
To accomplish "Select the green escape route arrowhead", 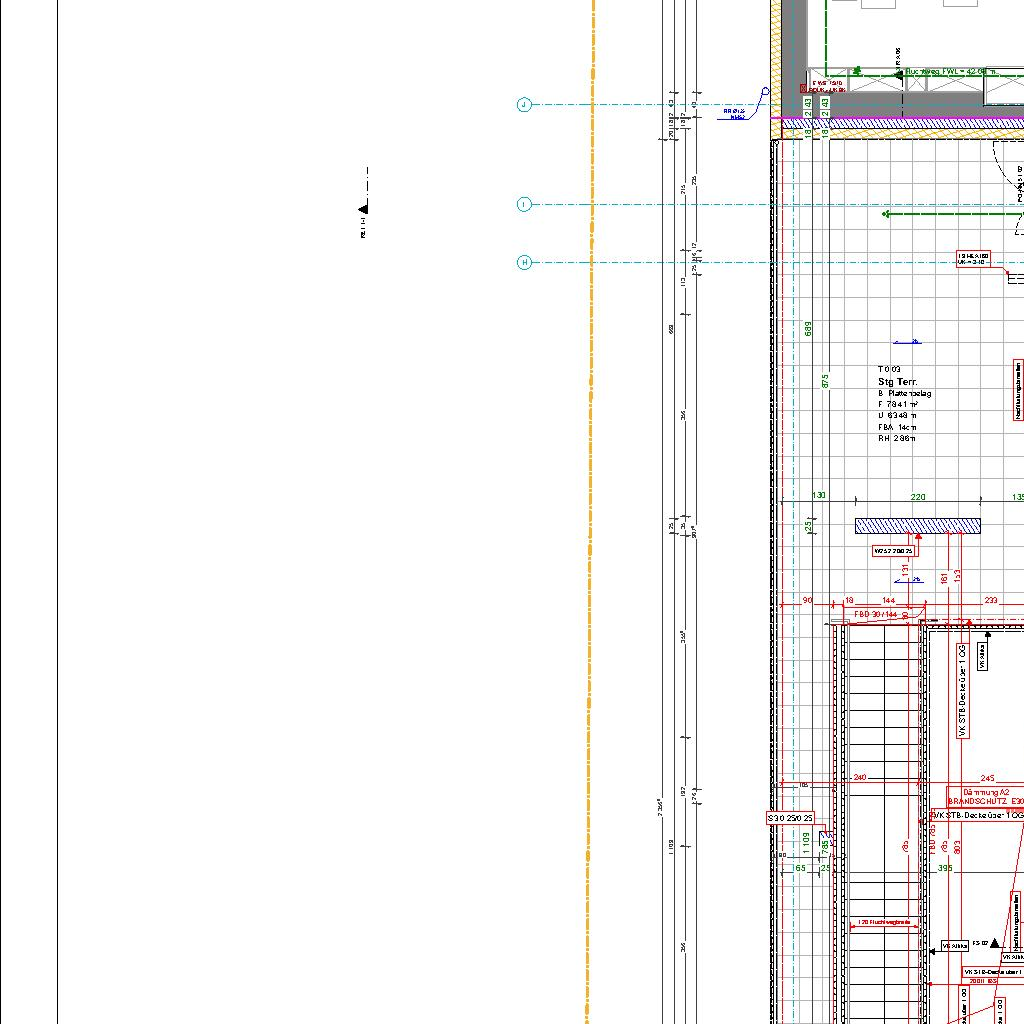I will [886, 214].
